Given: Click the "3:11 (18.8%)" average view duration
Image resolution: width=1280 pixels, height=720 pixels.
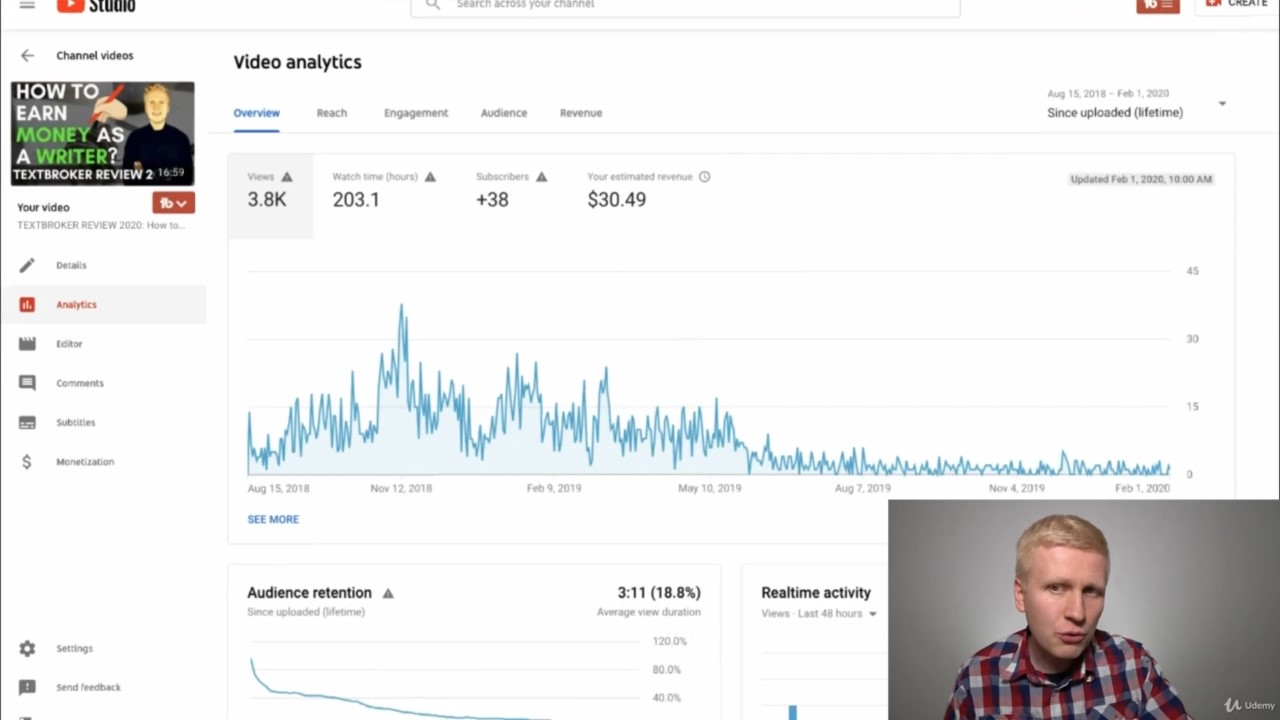Looking at the screenshot, I should coord(659,593).
